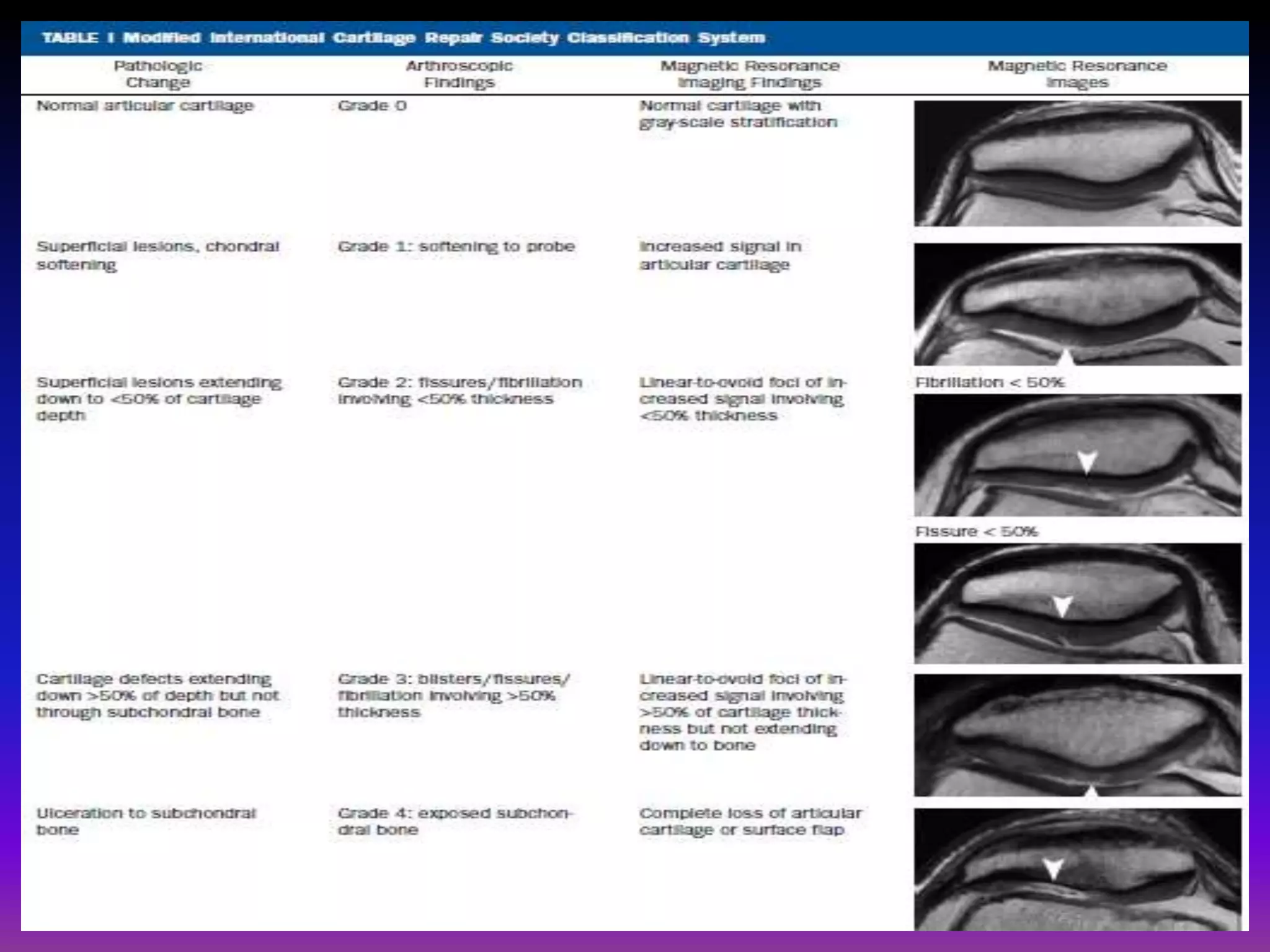Click 'Grade 1: softening to probe' text
1270x952 pixels.
tap(456, 247)
